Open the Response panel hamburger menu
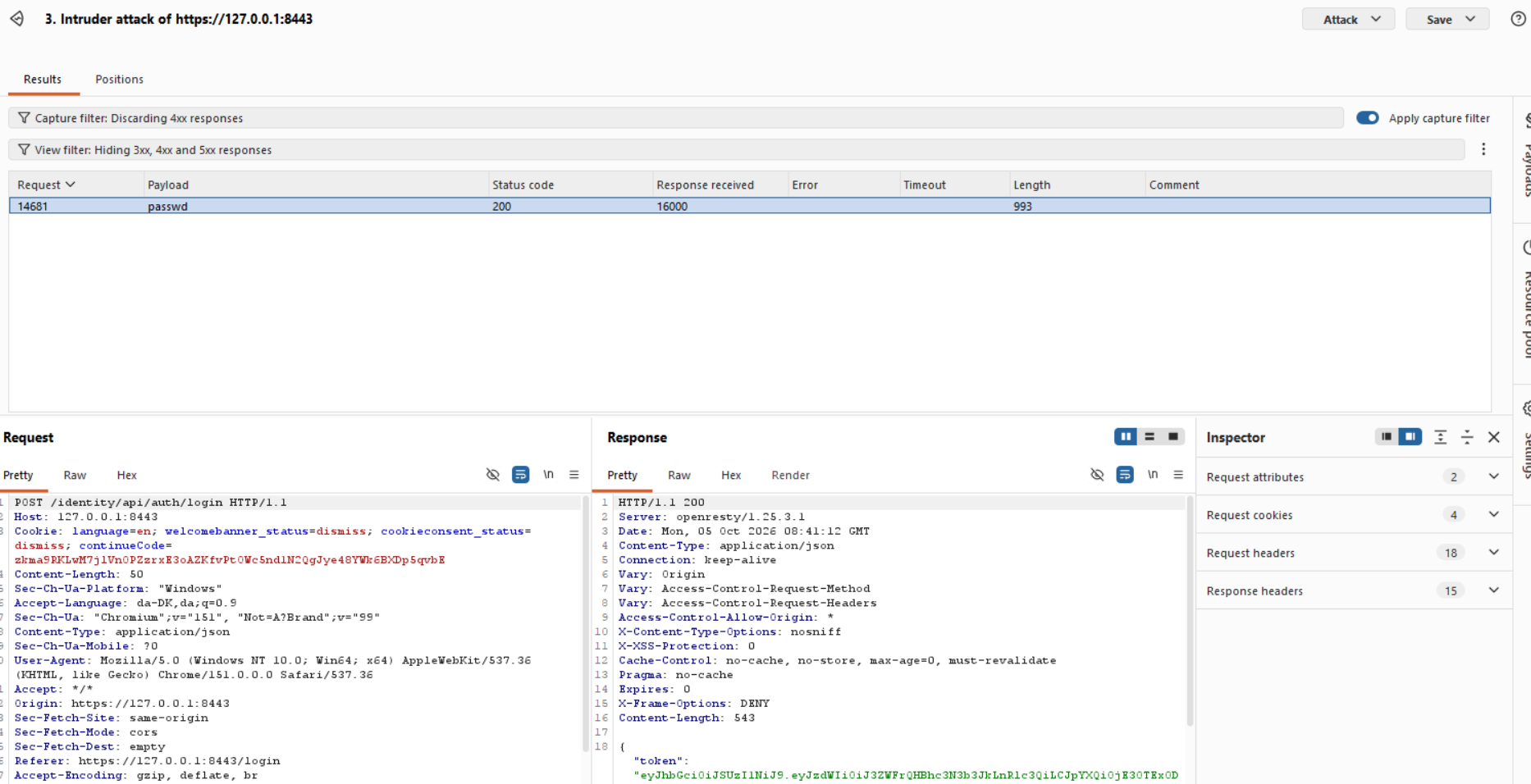This screenshot has width=1531, height=784. [x=1178, y=475]
